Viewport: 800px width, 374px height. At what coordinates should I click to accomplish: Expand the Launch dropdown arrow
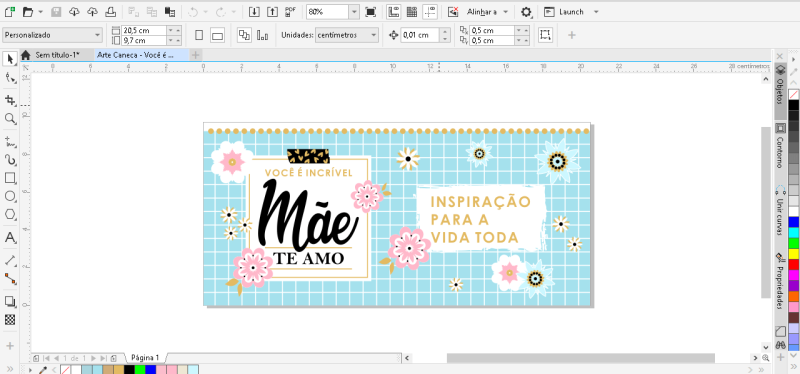596,11
